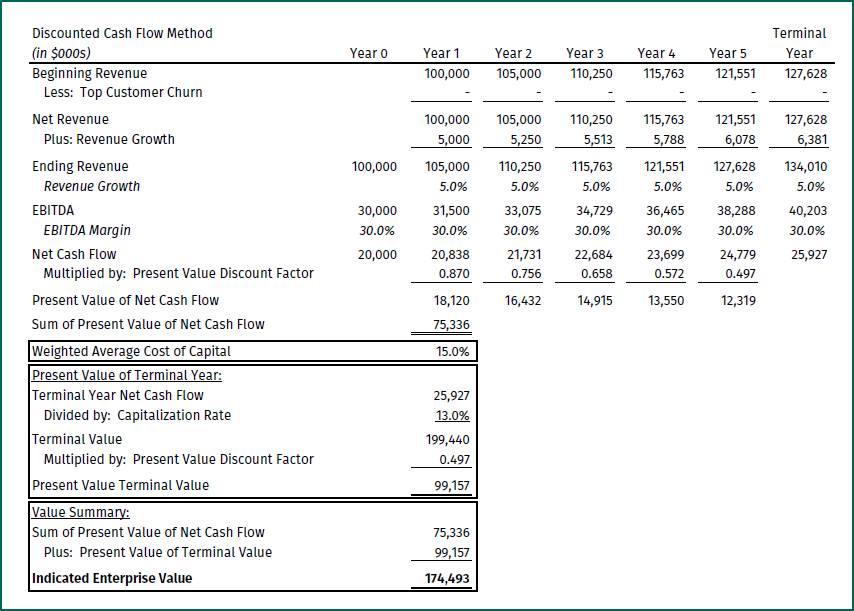Viewport: 854px width, 611px height.
Task: Click the 'EBITDA Margin' row label
Action: (87, 230)
